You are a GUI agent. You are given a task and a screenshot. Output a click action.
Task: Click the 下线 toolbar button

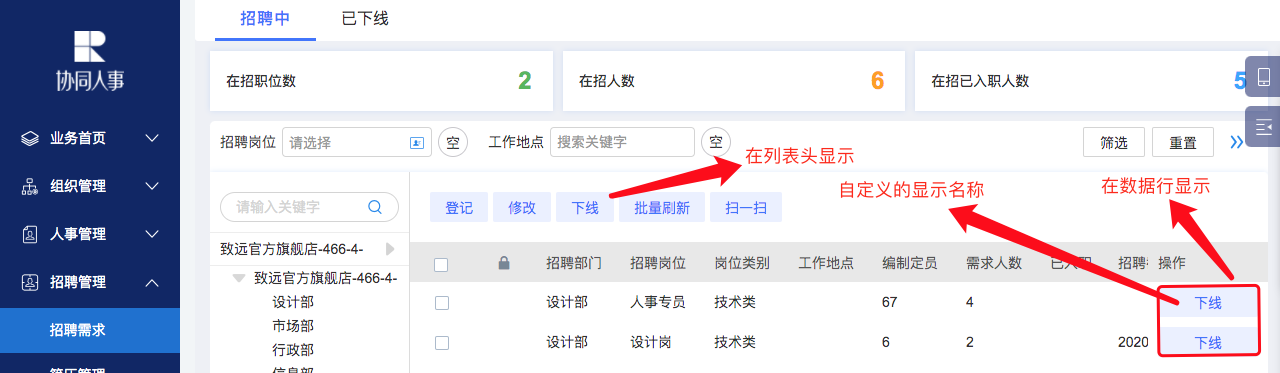(x=585, y=208)
